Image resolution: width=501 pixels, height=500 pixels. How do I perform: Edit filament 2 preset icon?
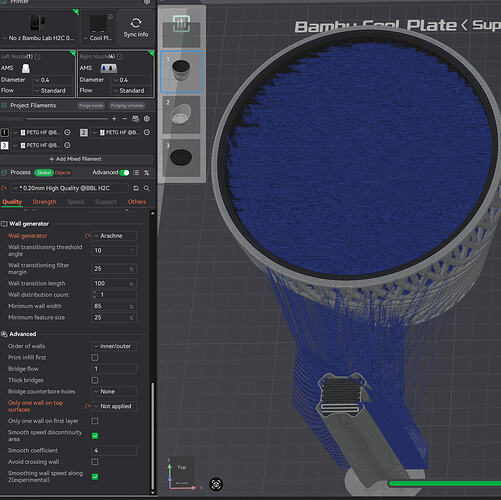[147, 132]
